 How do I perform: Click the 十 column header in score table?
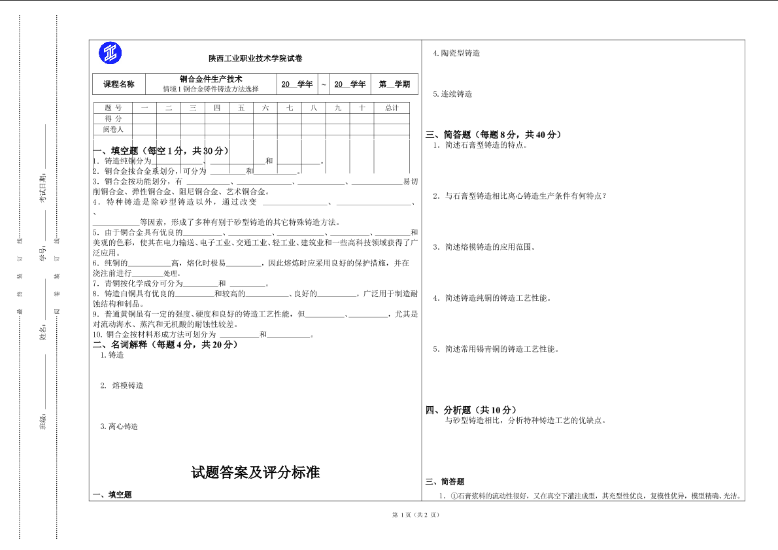(362, 108)
